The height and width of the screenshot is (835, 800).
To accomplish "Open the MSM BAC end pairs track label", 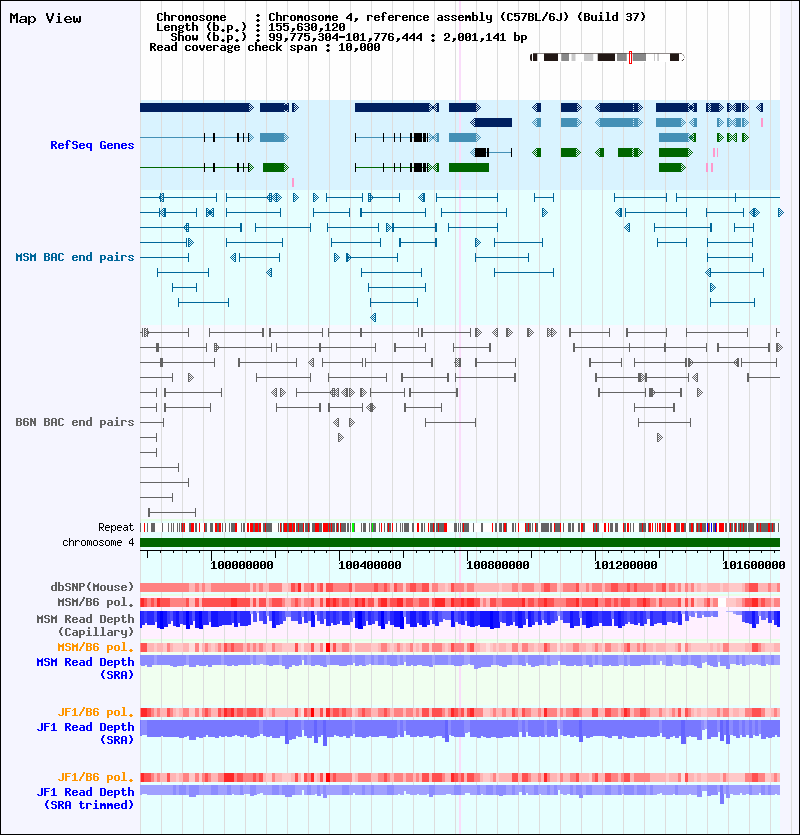I will (75, 257).
